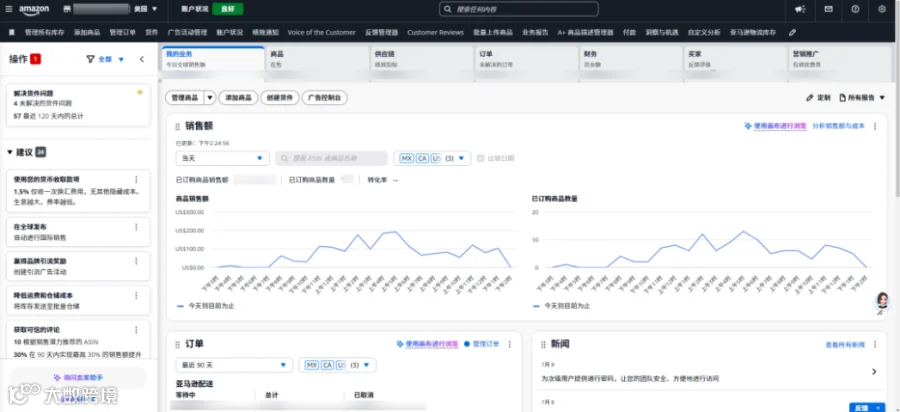Open three-dot menu on 使用您的货币收取款项 card
The image size is (900, 412).
tap(136, 179)
